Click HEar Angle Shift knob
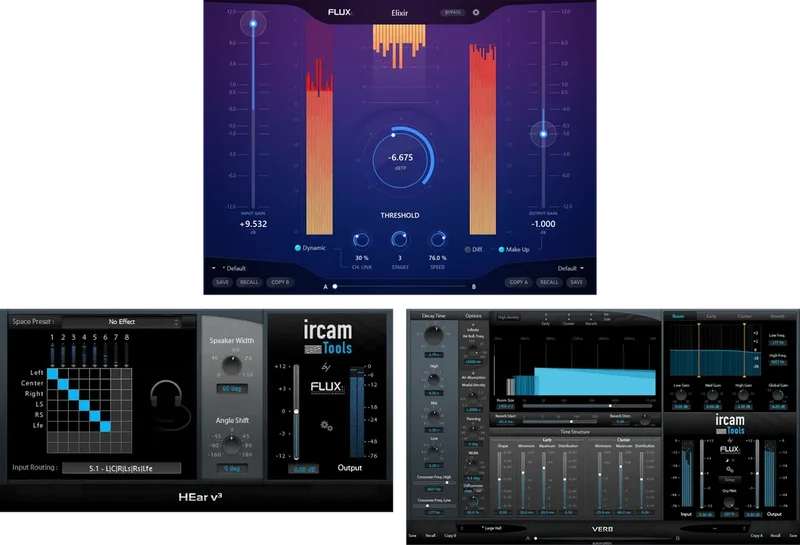The height and width of the screenshot is (545, 800). (232, 445)
